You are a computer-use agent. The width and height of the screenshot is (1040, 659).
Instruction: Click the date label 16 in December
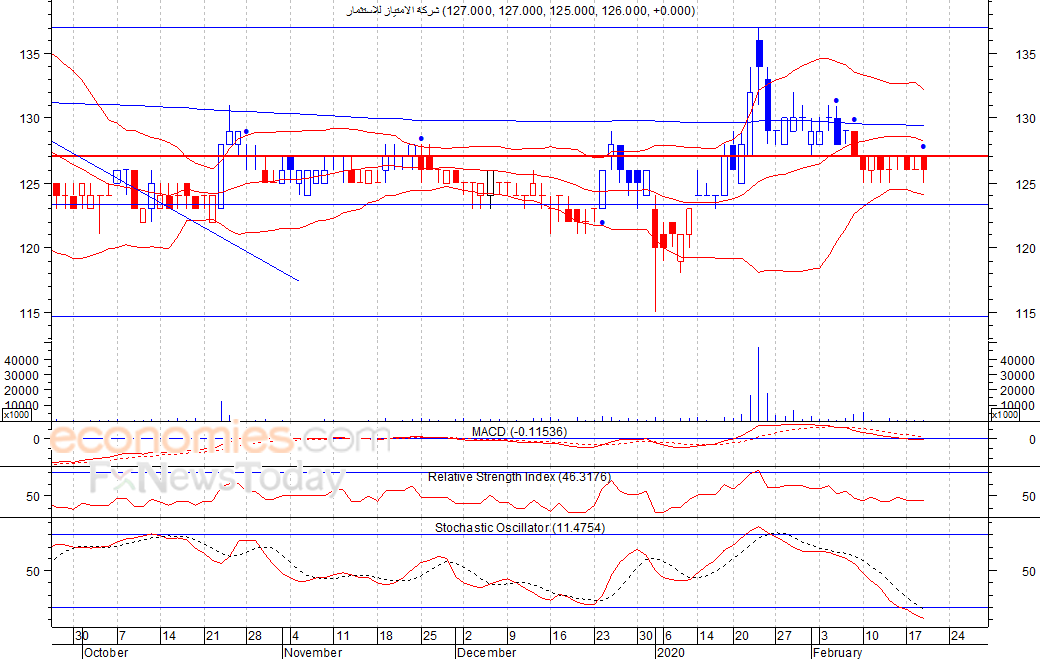560,636
